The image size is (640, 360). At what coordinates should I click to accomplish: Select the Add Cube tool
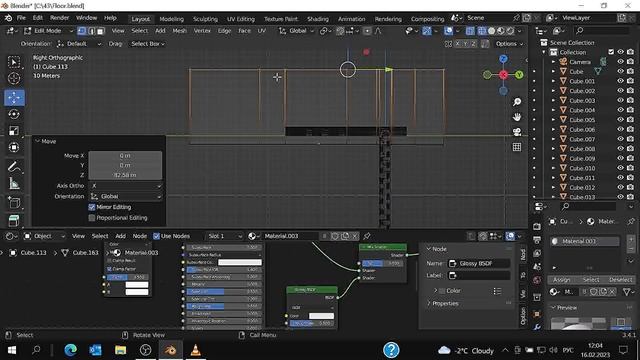click(14, 203)
